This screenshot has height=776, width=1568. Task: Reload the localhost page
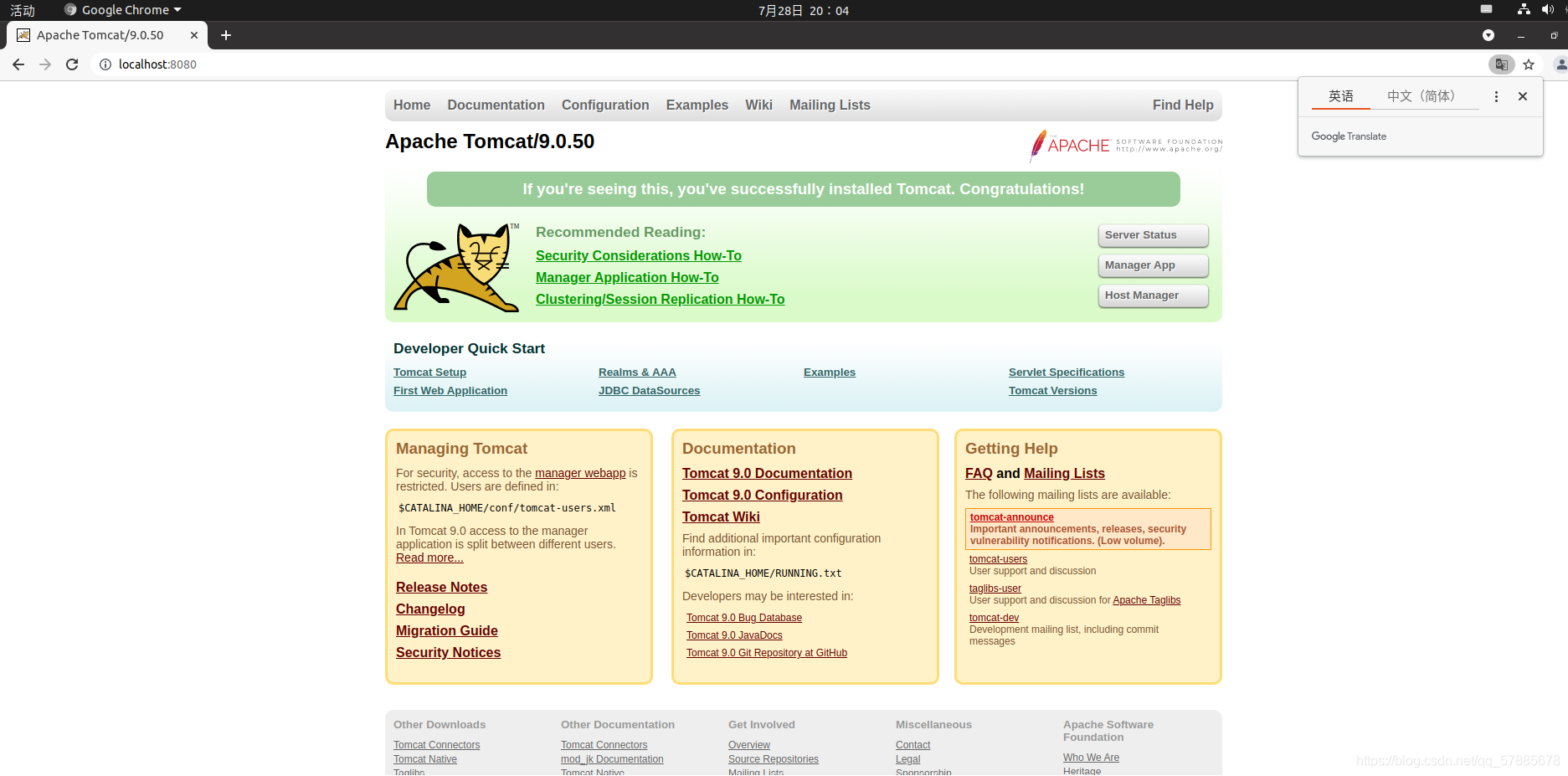(x=72, y=64)
